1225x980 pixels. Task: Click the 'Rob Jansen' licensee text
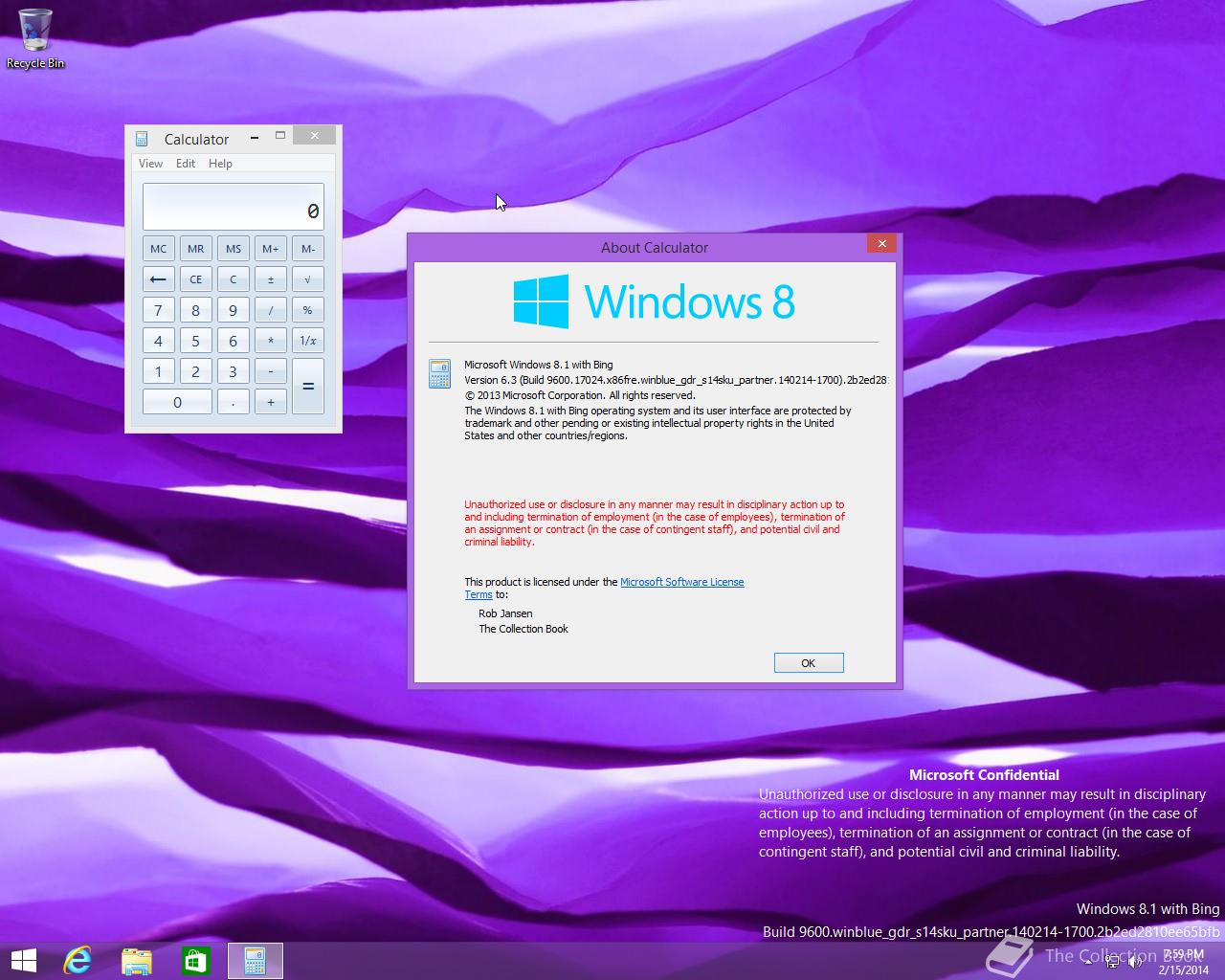click(x=505, y=613)
